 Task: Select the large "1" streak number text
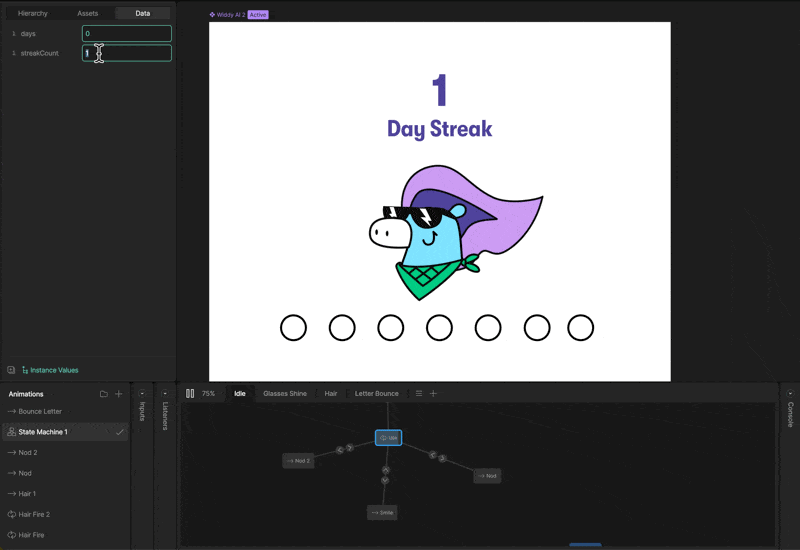pos(439,90)
